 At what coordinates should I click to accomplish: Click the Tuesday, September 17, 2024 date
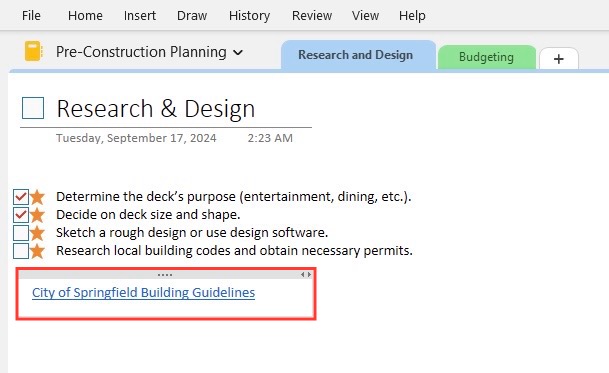click(x=136, y=138)
